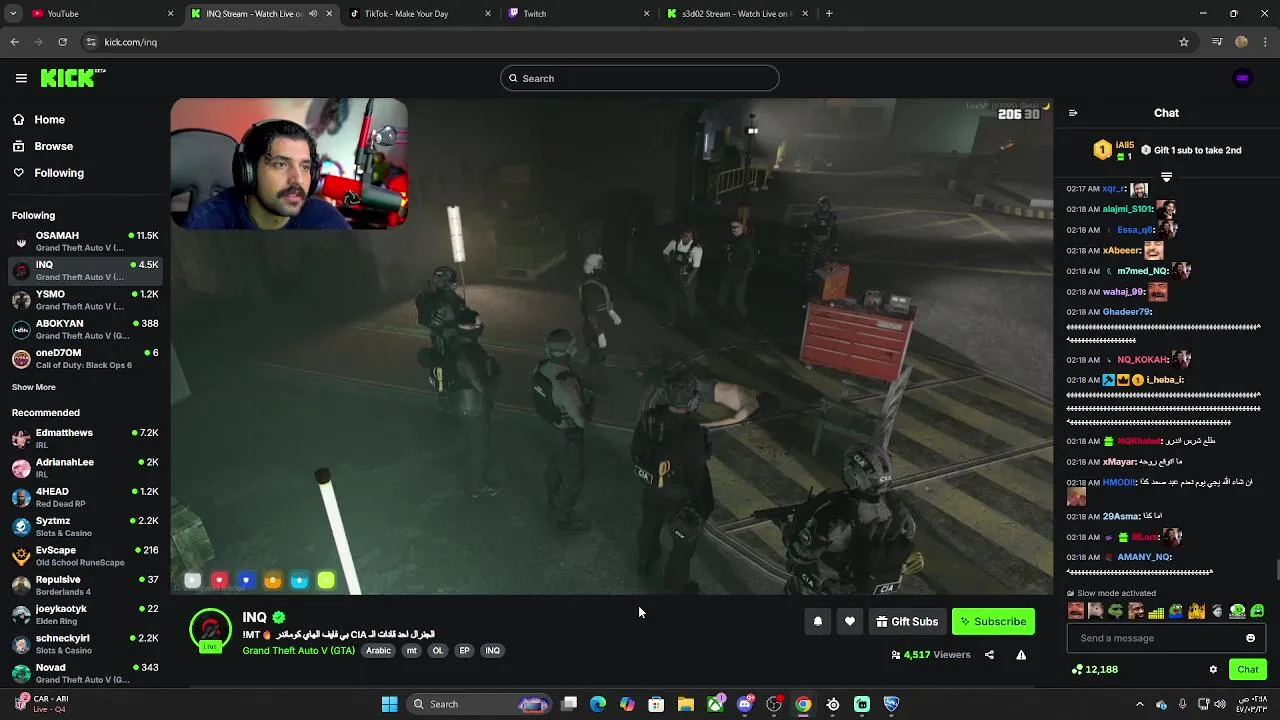
Task: Switch to the YouTube tab
Action: [102, 14]
